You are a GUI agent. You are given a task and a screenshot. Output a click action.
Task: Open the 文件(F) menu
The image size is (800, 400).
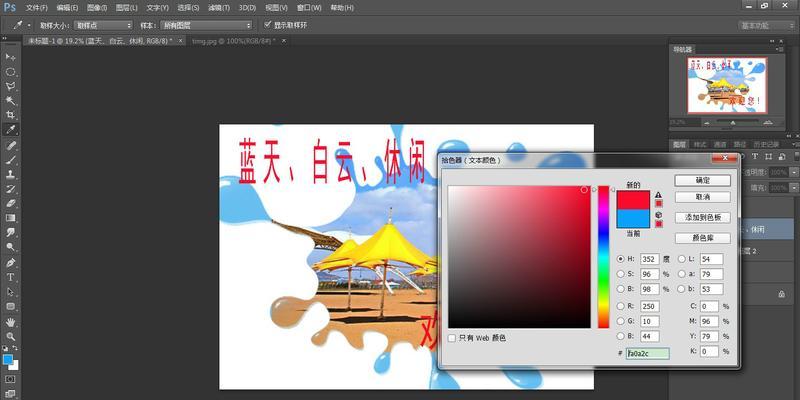37,8
